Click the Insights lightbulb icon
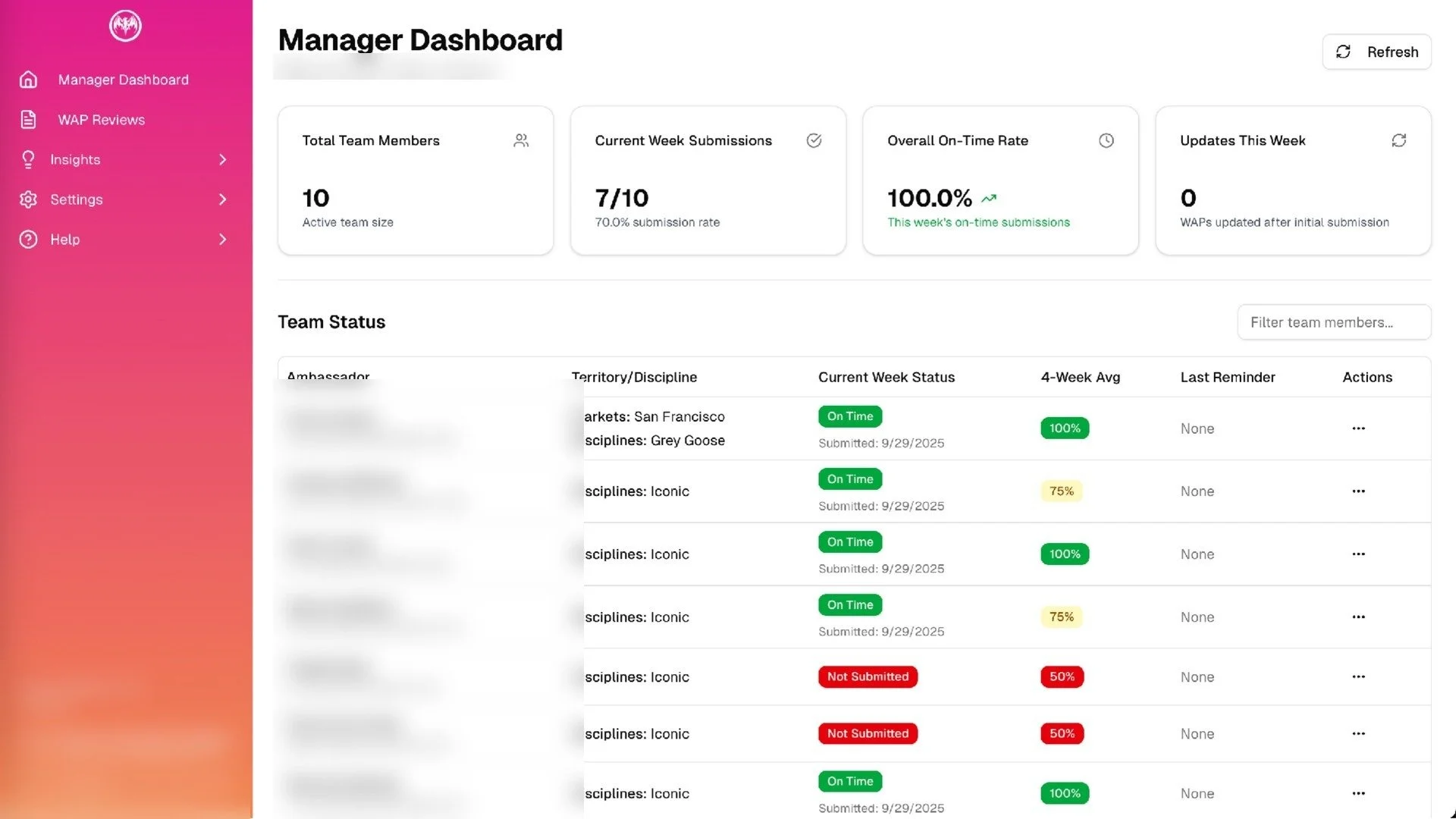 pos(28,159)
